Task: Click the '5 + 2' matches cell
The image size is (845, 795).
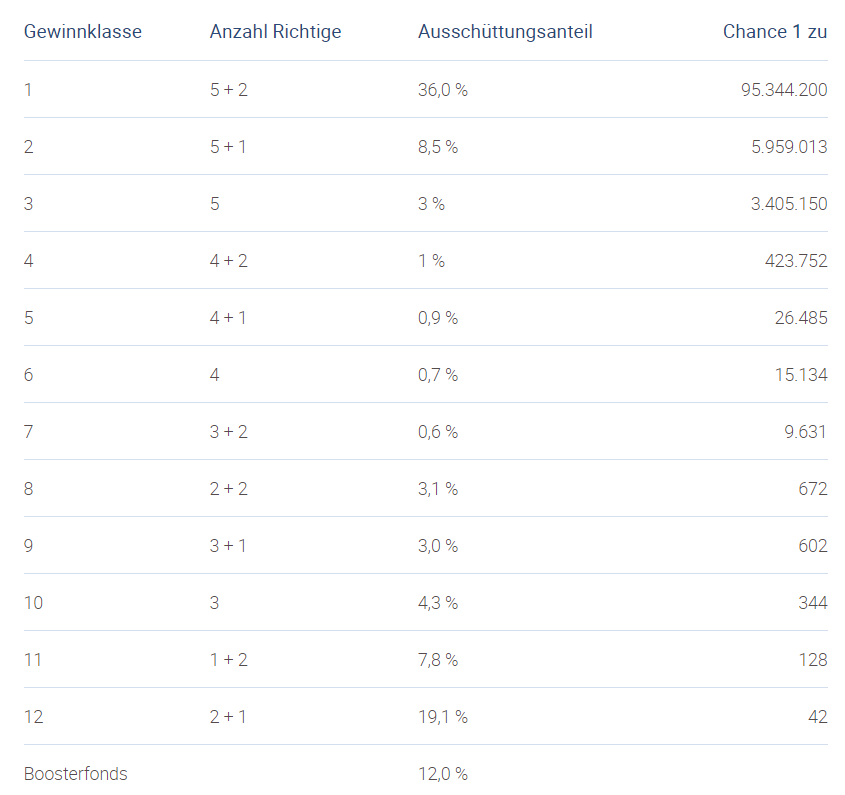Action: (x=228, y=90)
